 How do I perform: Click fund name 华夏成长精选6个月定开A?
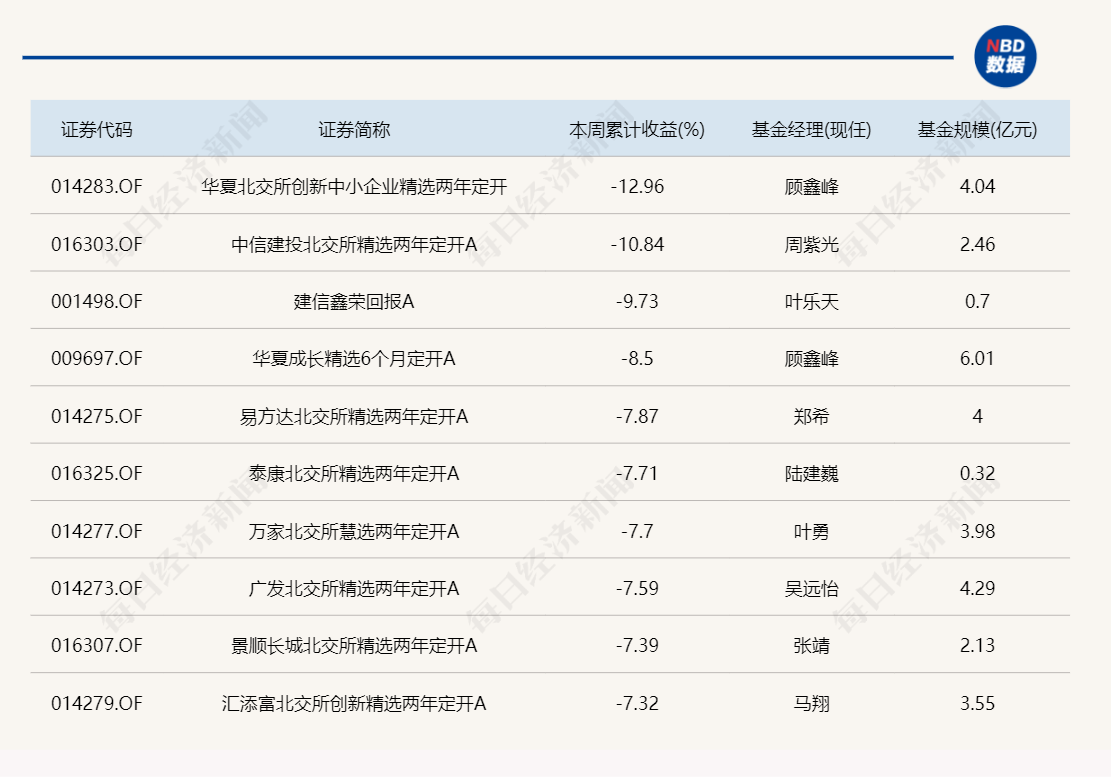tap(354, 358)
